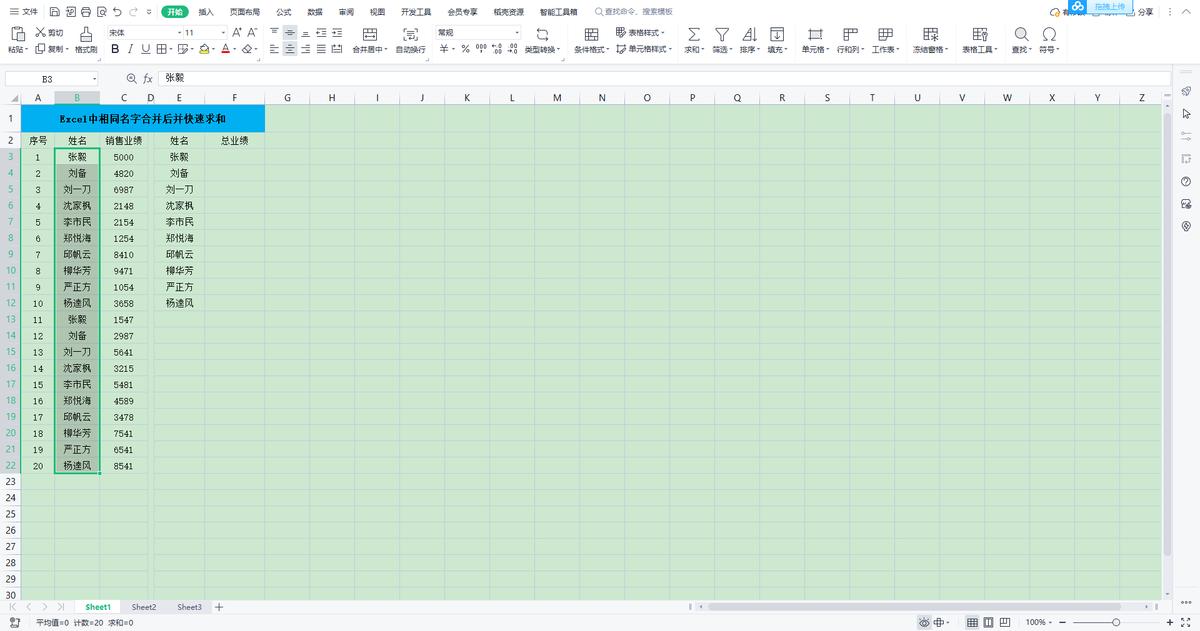The height and width of the screenshot is (631, 1200).
Task: Click Freeze Panes (冻结窗格) icon
Action: (x=931, y=34)
